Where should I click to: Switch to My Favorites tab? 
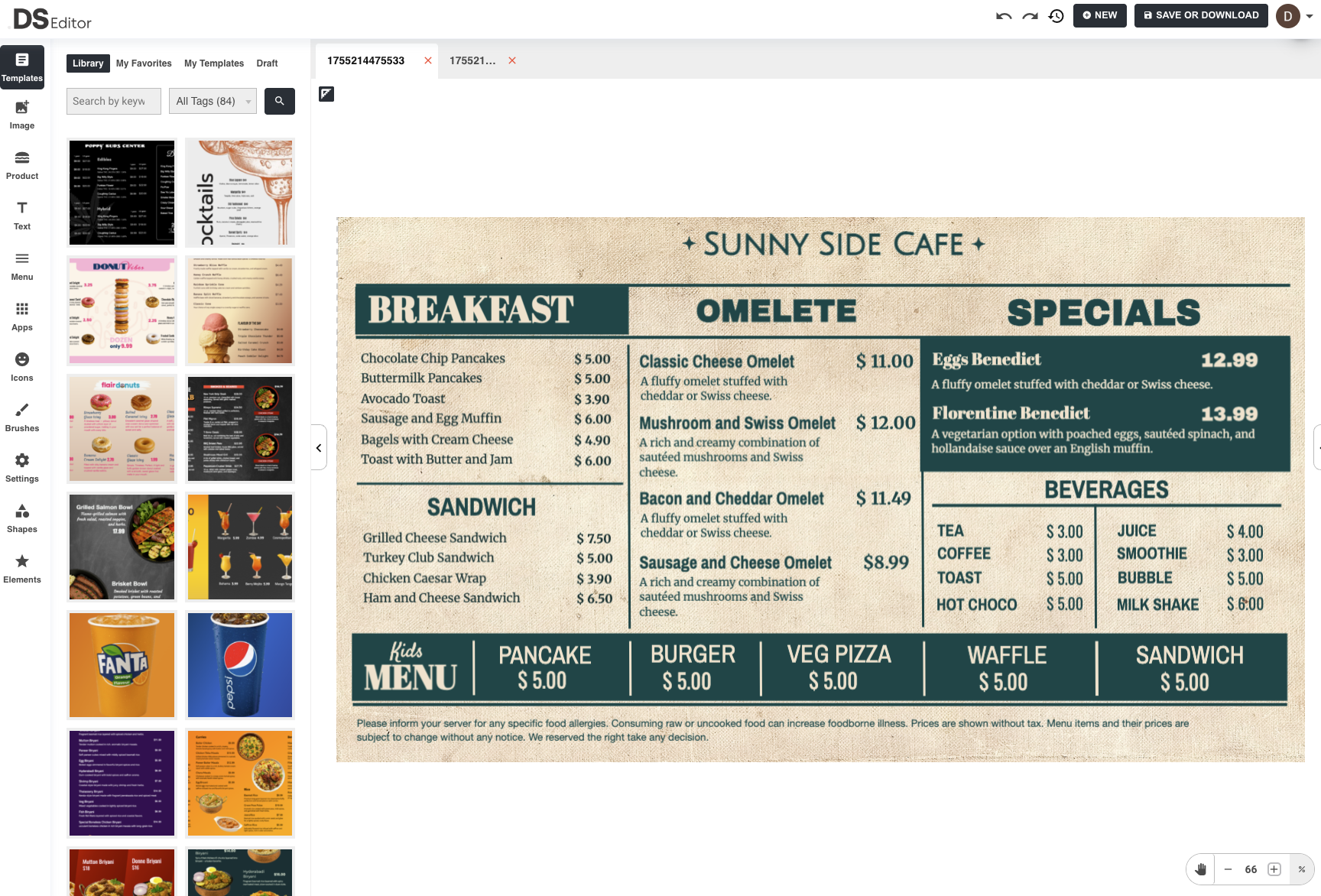[x=144, y=63]
